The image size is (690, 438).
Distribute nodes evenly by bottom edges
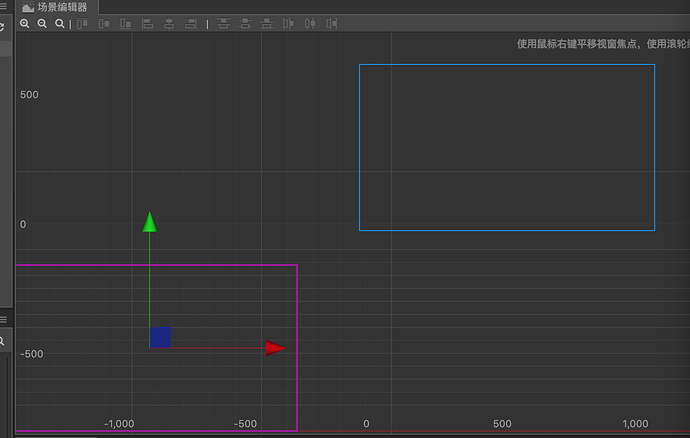coord(267,24)
